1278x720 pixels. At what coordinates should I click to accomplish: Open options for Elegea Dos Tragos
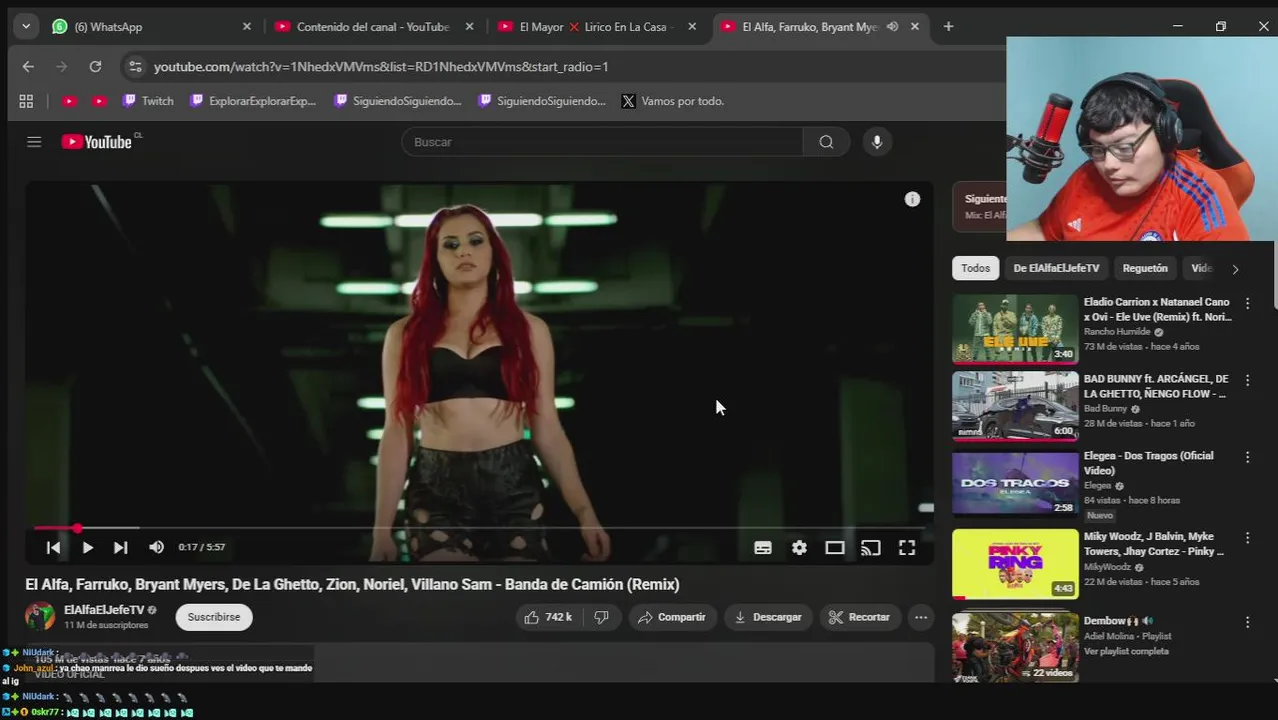(x=1247, y=457)
